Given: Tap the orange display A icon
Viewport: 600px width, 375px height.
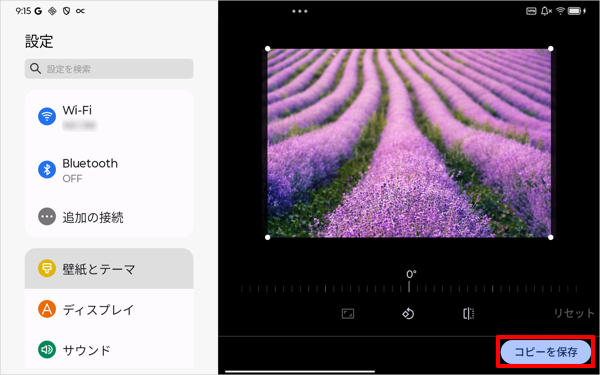Looking at the screenshot, I should click(x=47, y=309).
